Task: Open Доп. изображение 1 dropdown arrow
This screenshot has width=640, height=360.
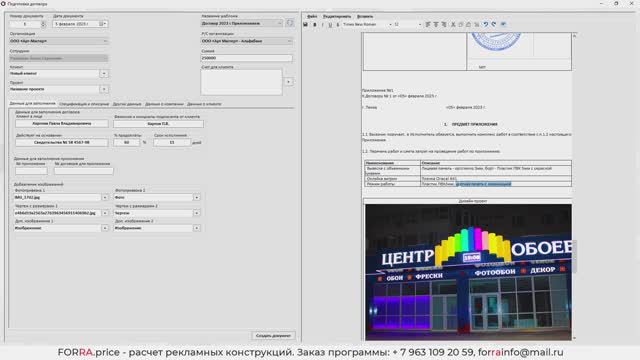Action: coord(105,228)
